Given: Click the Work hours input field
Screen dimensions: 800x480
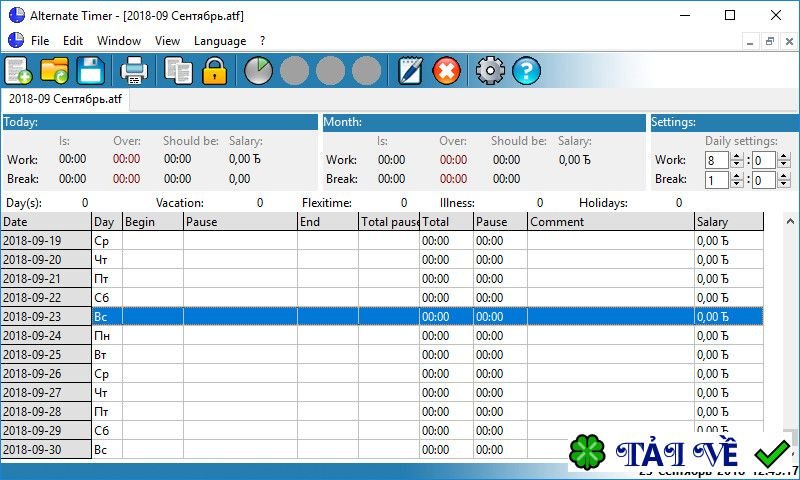Looking at the screenshot, I should click(716, 160).
